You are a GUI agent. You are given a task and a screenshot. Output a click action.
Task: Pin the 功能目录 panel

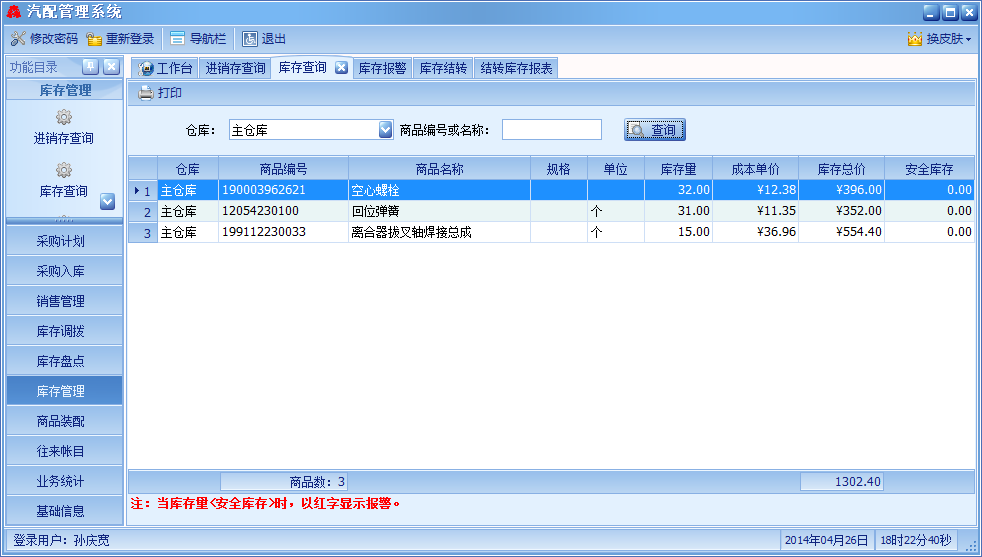90,67
